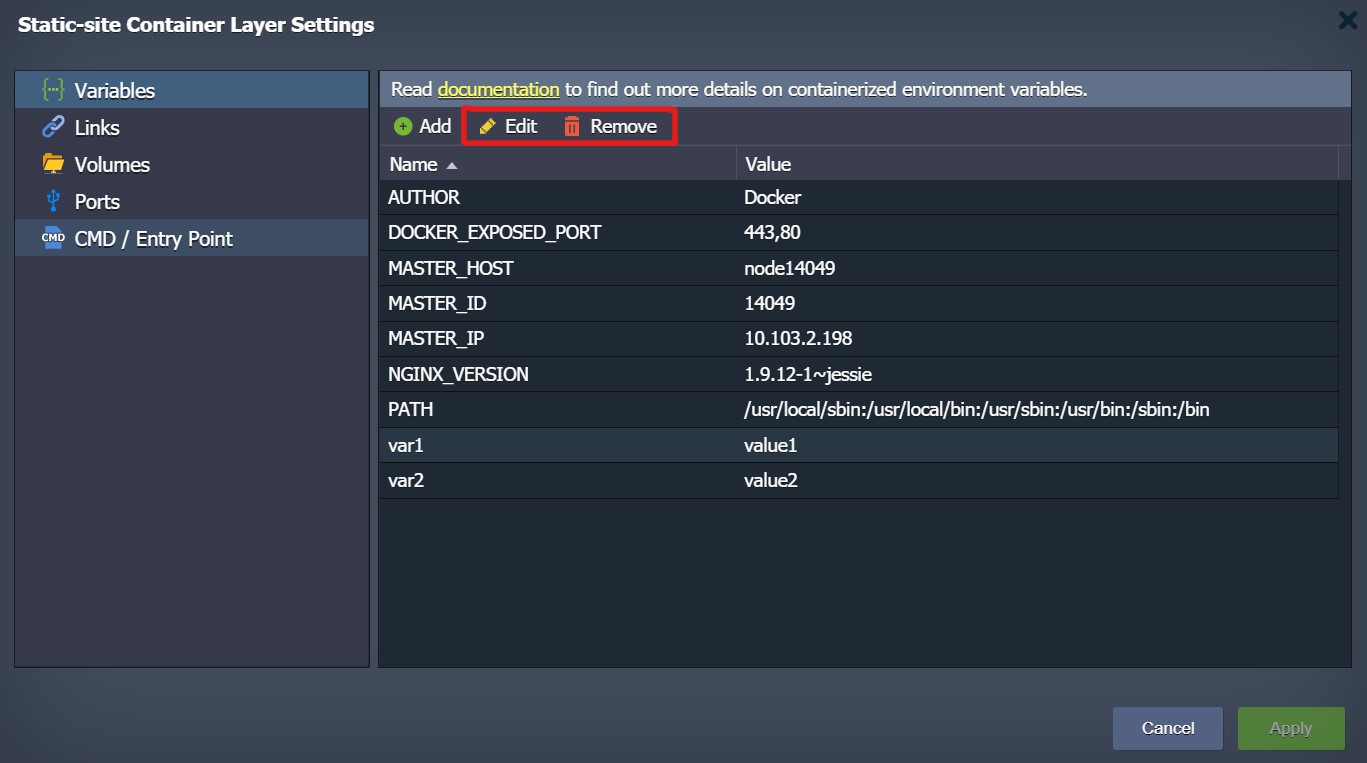The height and width of the screenshot is (763, 1367).
Task: Click the Name sort arrow indicator
Action: coord(452,165)
